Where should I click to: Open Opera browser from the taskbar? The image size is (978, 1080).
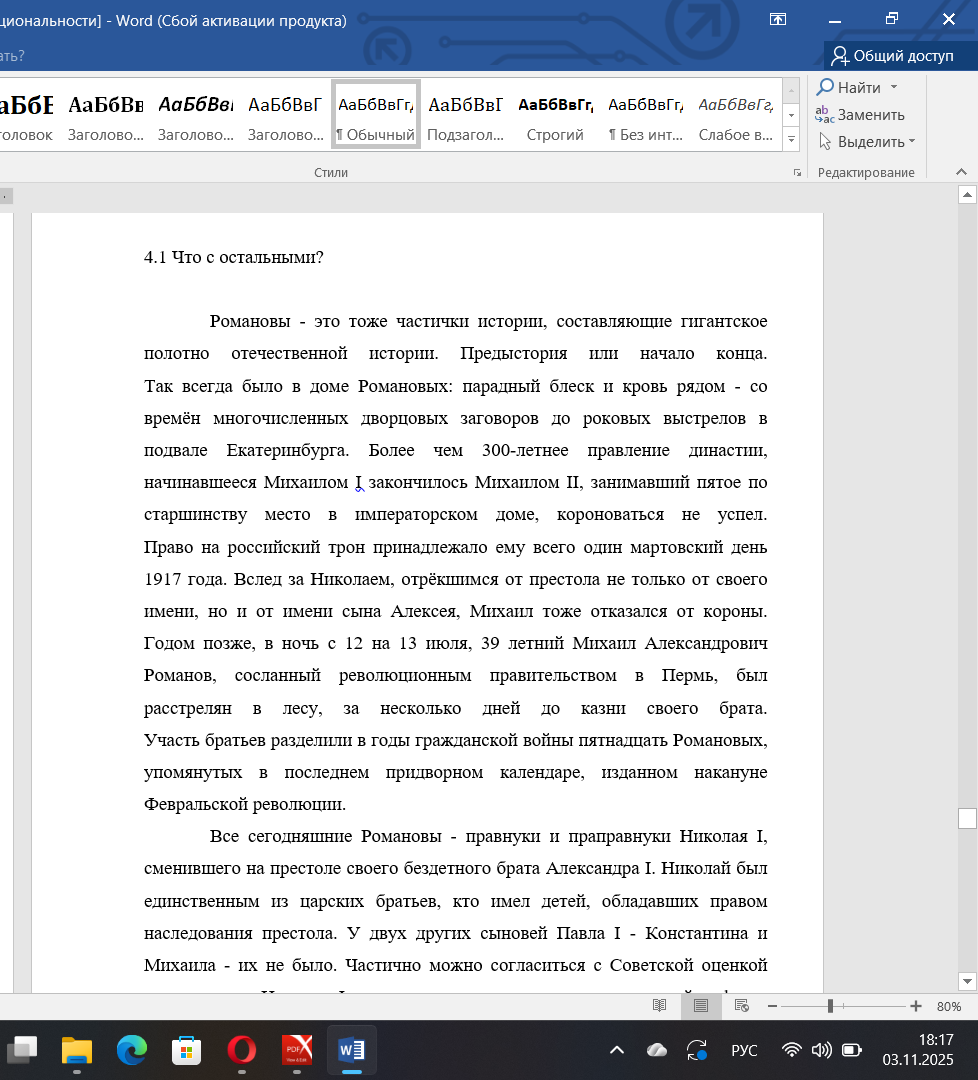coord(241,1050)
